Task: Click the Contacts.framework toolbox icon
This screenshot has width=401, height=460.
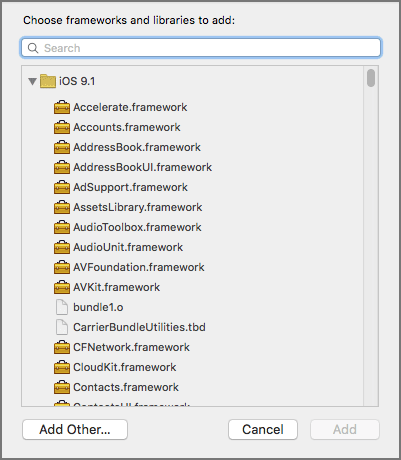Action: [62, 387]
